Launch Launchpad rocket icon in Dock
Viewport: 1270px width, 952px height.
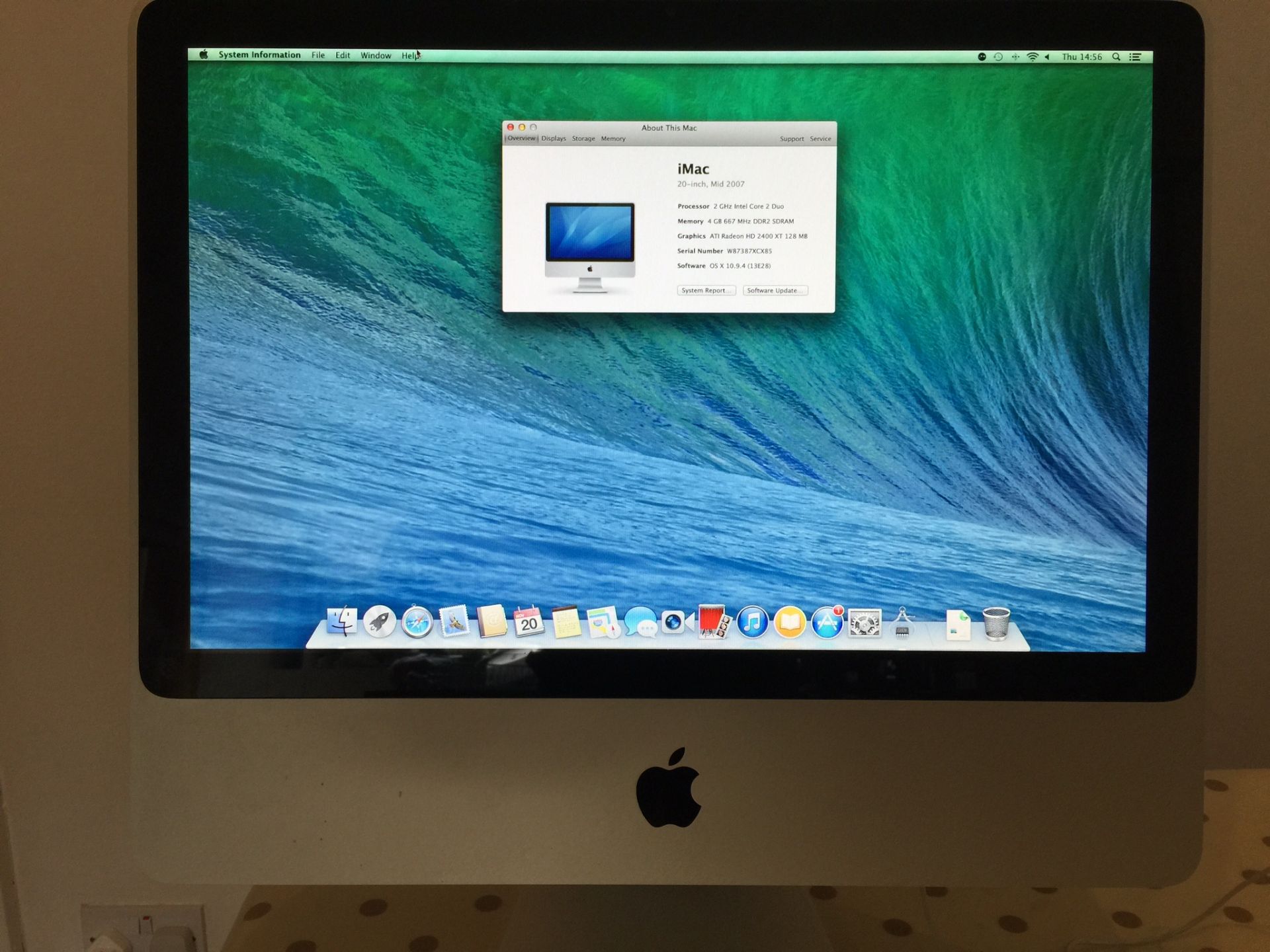[380, 621]
